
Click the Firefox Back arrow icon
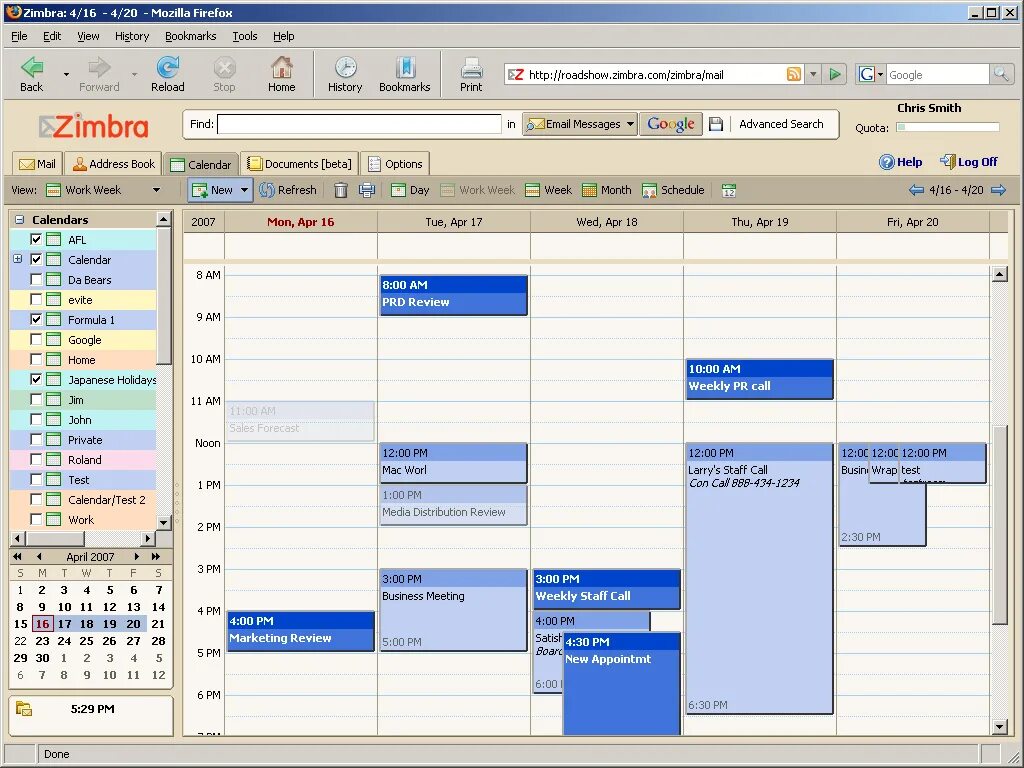pos(31,67)
